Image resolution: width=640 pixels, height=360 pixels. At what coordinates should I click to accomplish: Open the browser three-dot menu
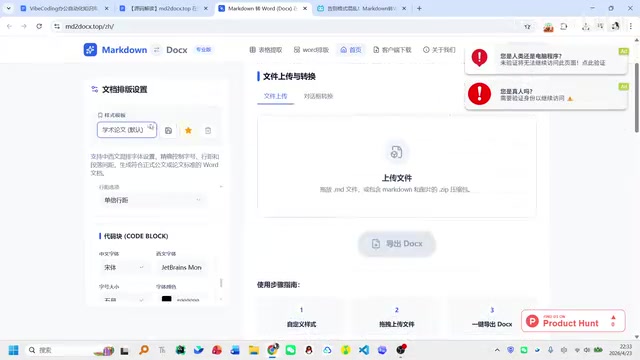tap(631, 26)
